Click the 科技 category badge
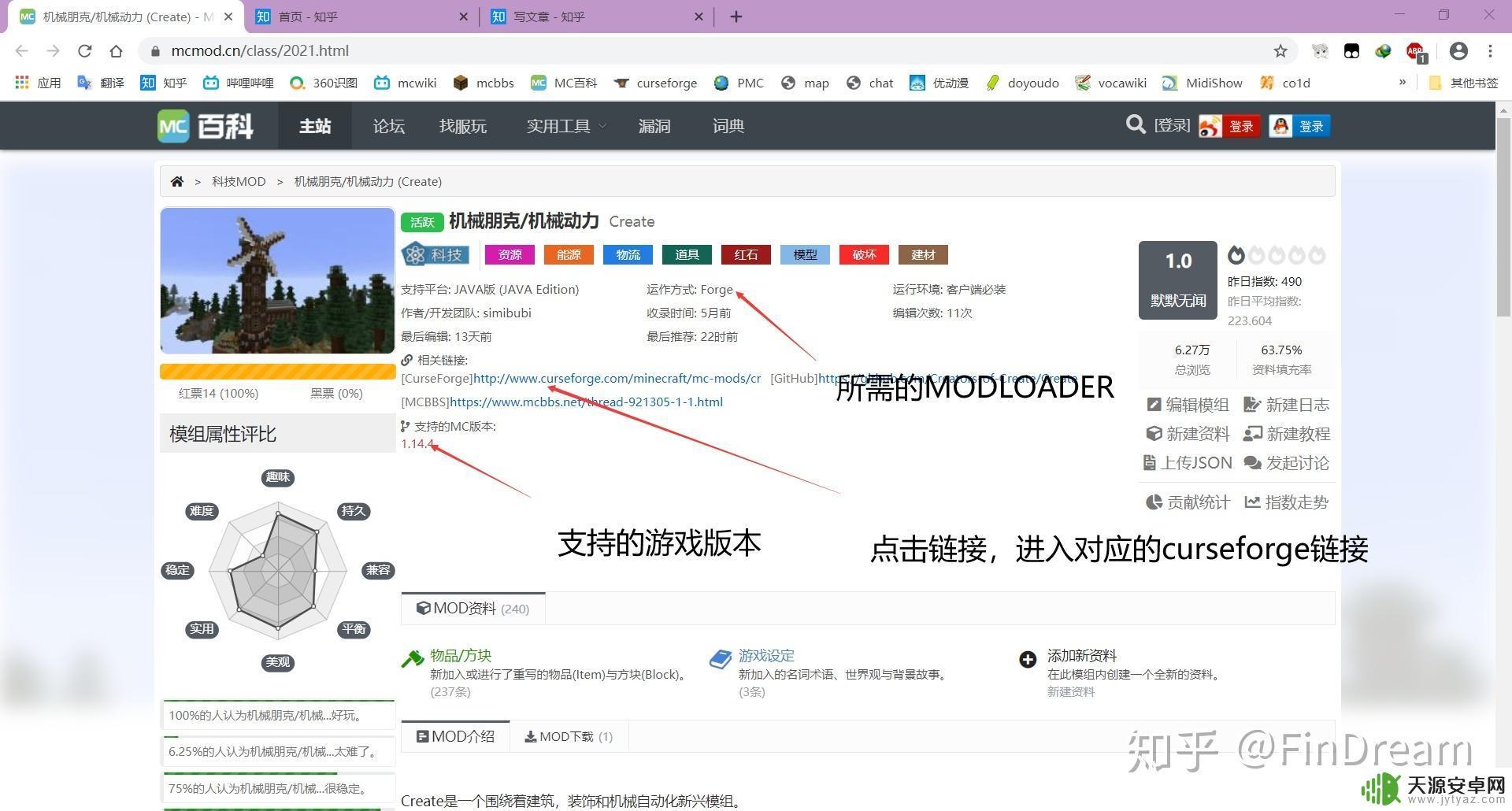Viewport: 1512px width, 811px height. click(x=435, y=254)
